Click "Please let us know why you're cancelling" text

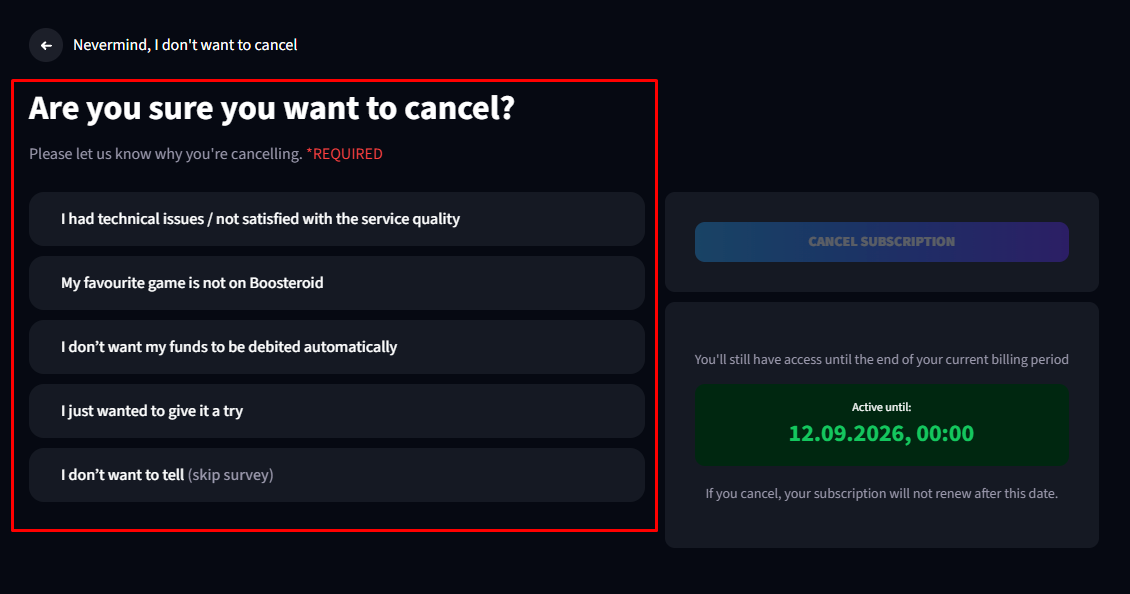(166, 154)
